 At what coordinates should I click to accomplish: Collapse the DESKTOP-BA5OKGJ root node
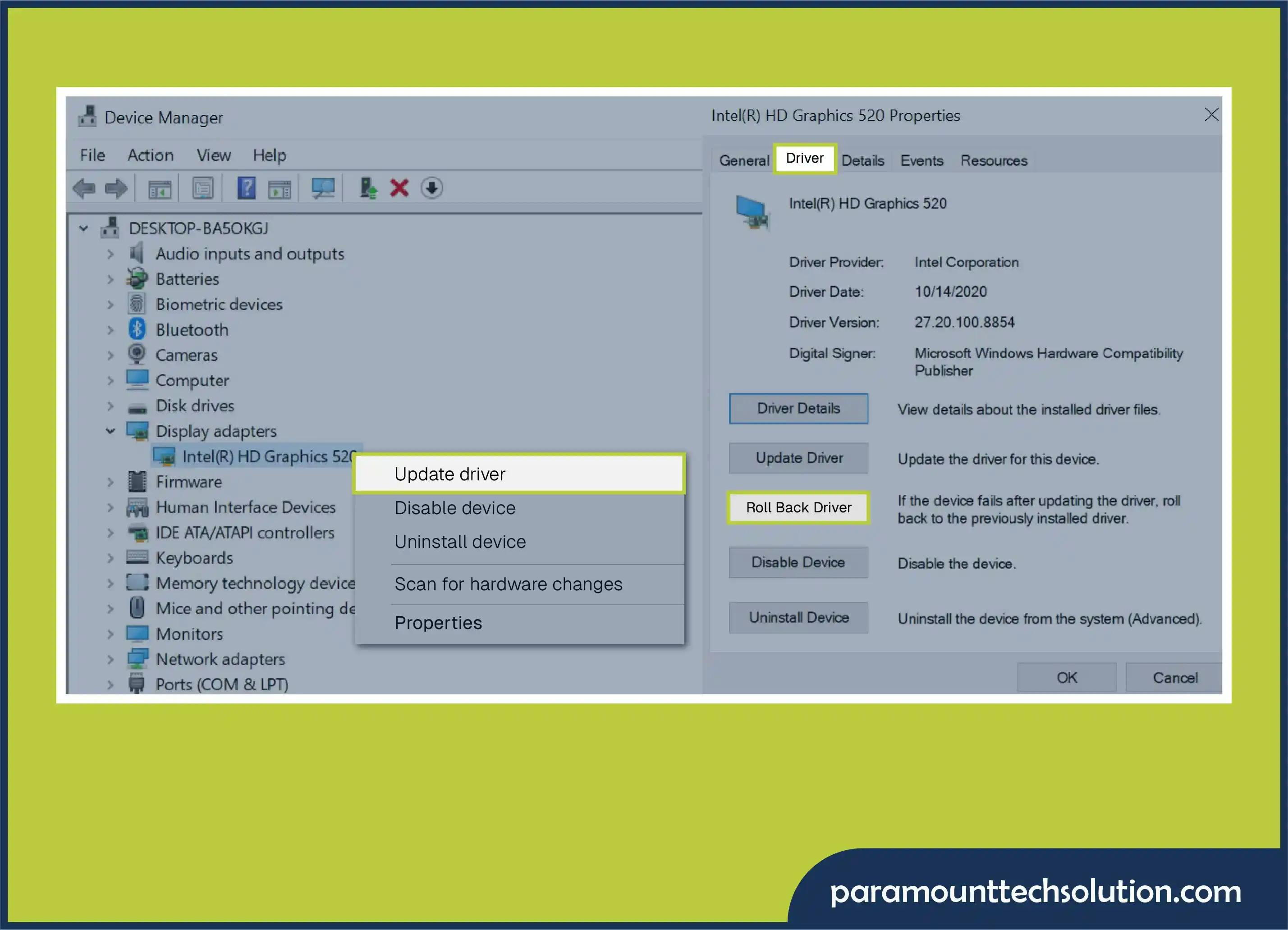pyautogui.click(x=83, y=228)
